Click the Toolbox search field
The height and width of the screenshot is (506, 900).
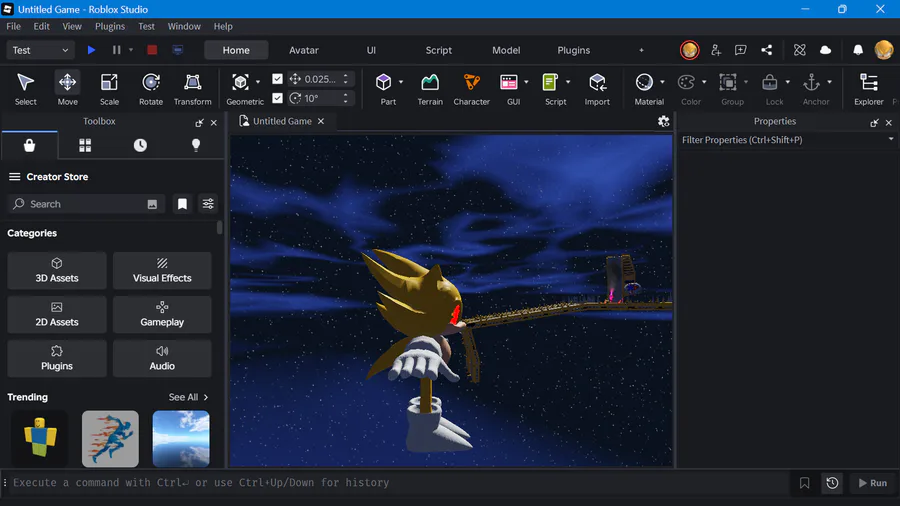(86, 204)
